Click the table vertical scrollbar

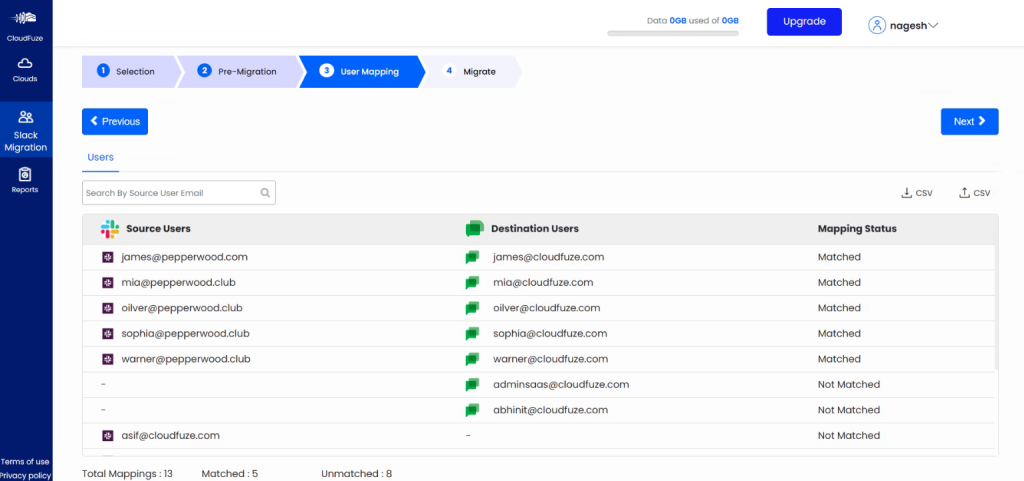[996, 307]
